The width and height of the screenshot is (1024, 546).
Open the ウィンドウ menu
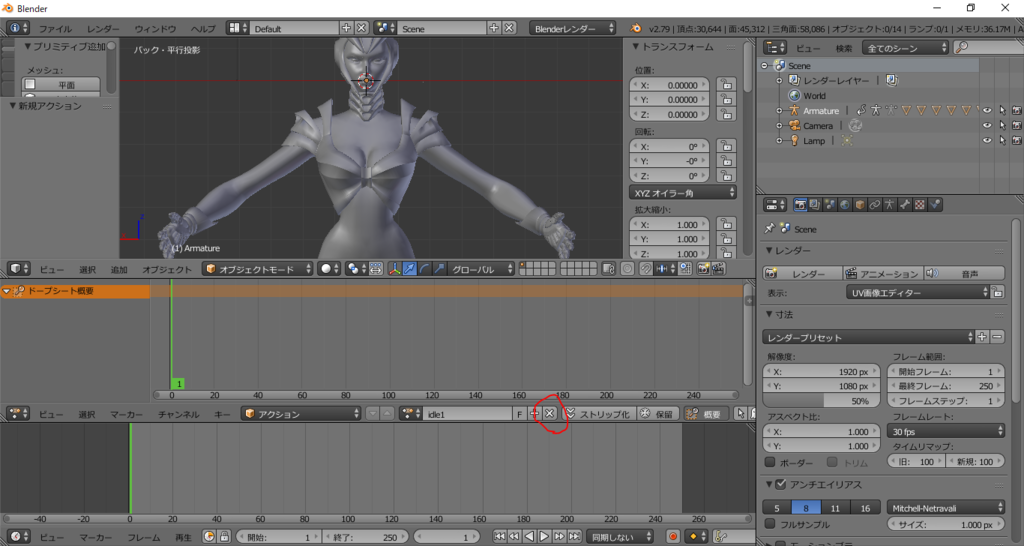pos(155,29)
